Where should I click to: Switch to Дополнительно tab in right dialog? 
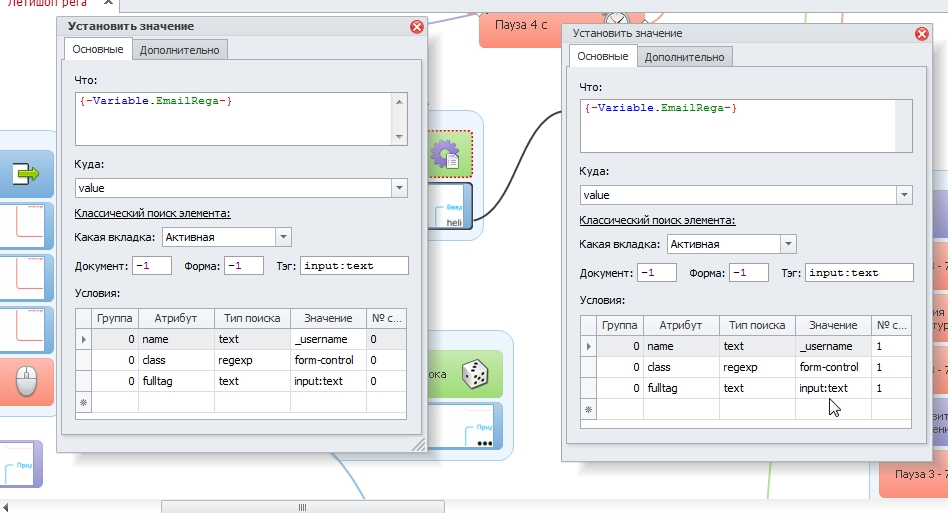tap(684, 57)
